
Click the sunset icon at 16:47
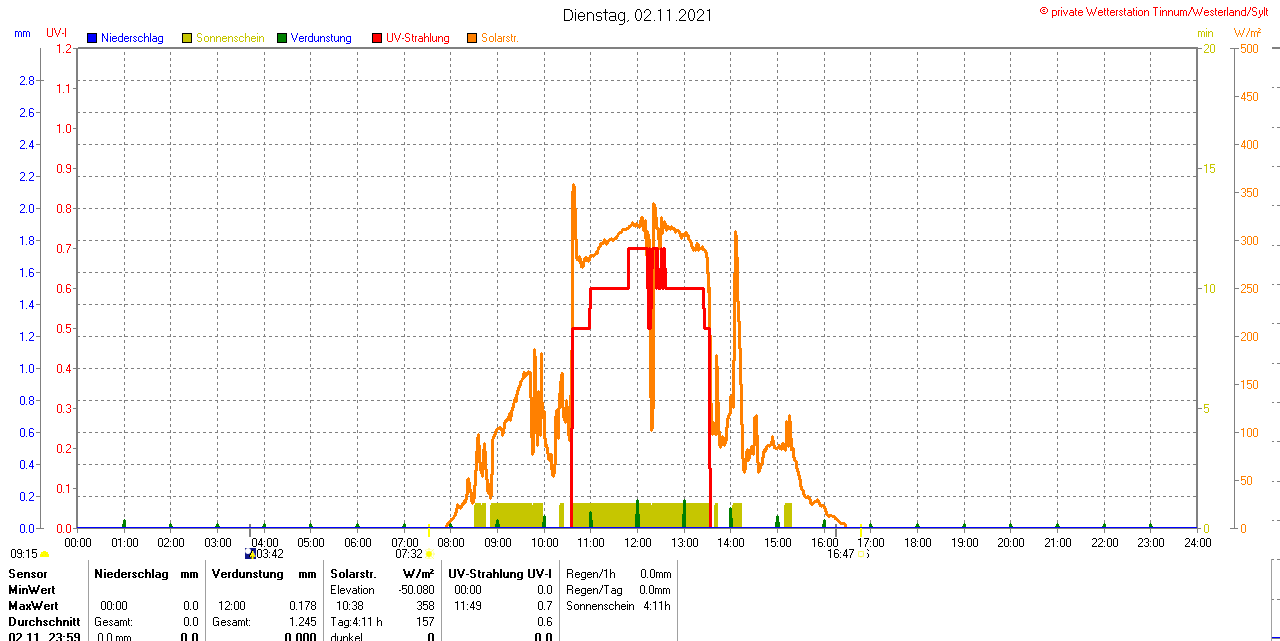[862, 553]
